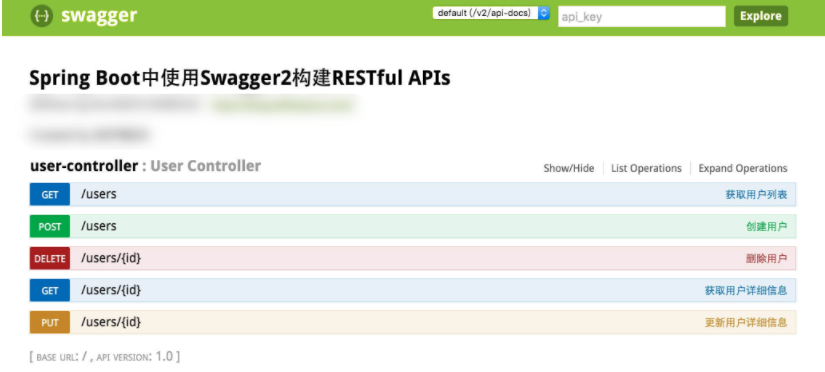Click the swagger logo icon
The height and width of the screenshot is (372, 825).
[x=42, y=16]
